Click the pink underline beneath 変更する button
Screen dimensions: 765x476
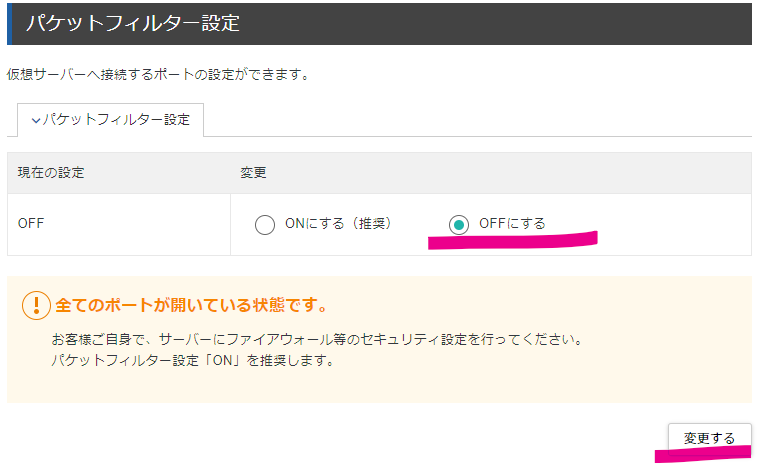click(x=703, y=454)
